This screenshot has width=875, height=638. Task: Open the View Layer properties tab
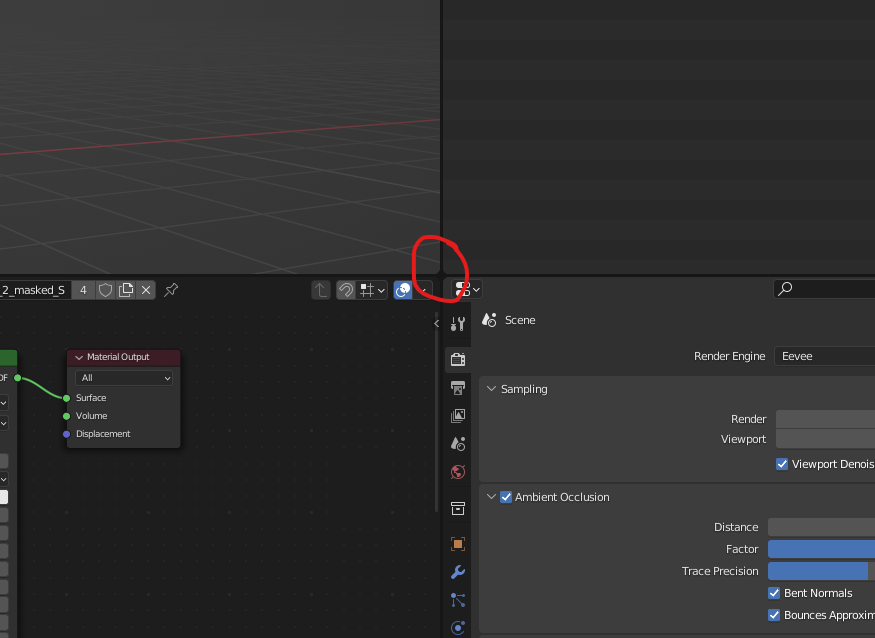click(x=458, y=415)
